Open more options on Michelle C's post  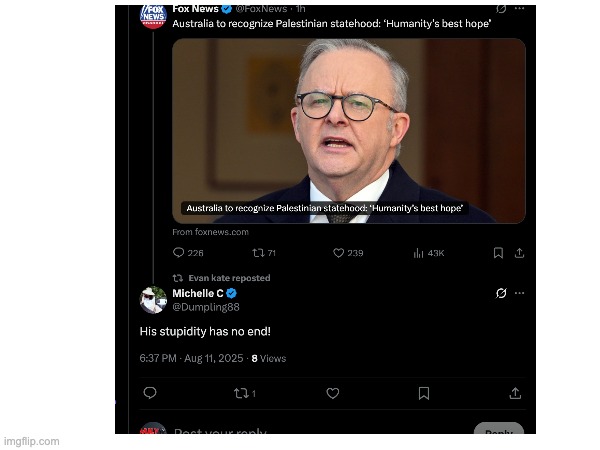tap(519, 293)
